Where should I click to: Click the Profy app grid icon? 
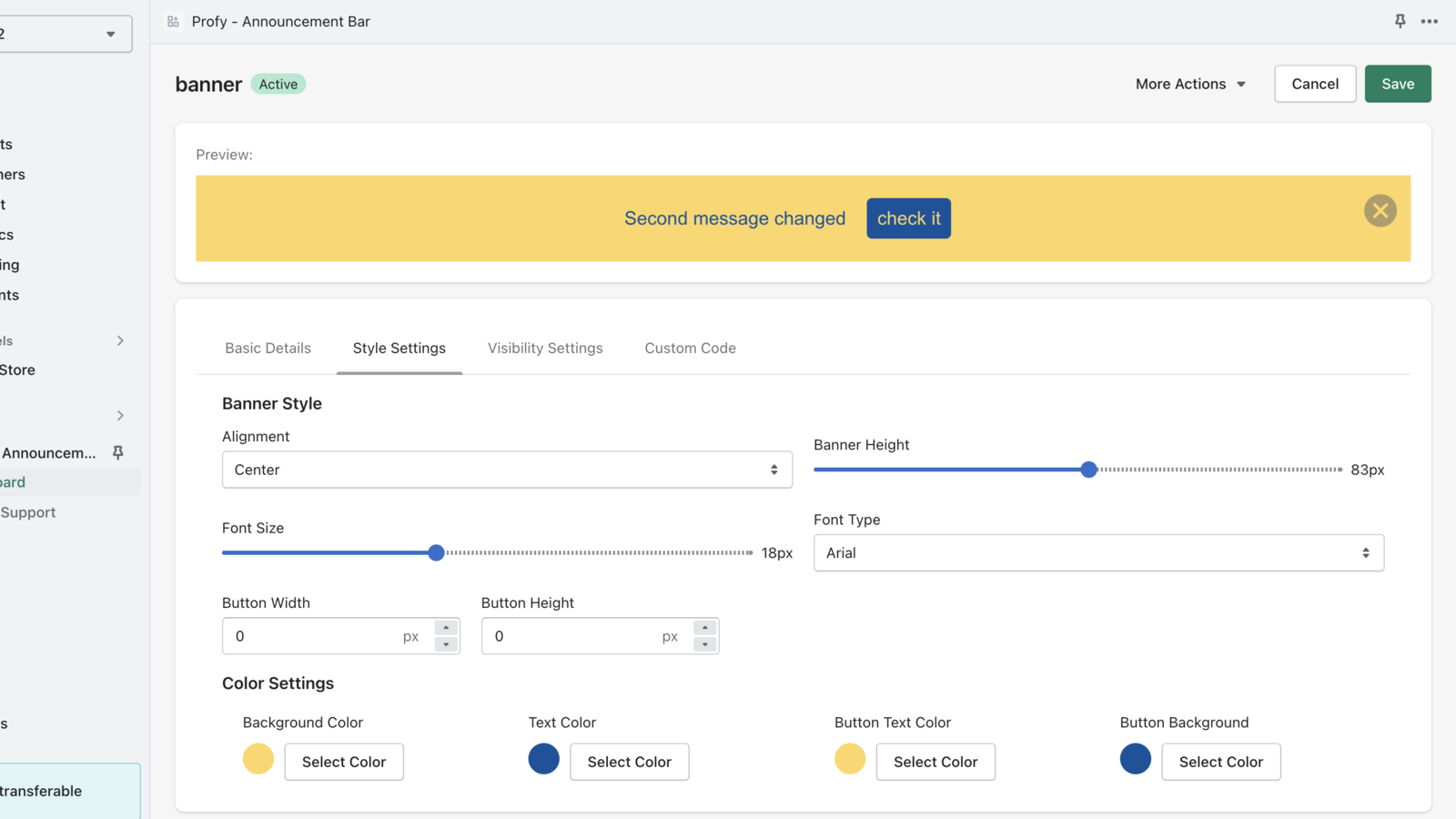pyautogui.click(x=173, y=21)
